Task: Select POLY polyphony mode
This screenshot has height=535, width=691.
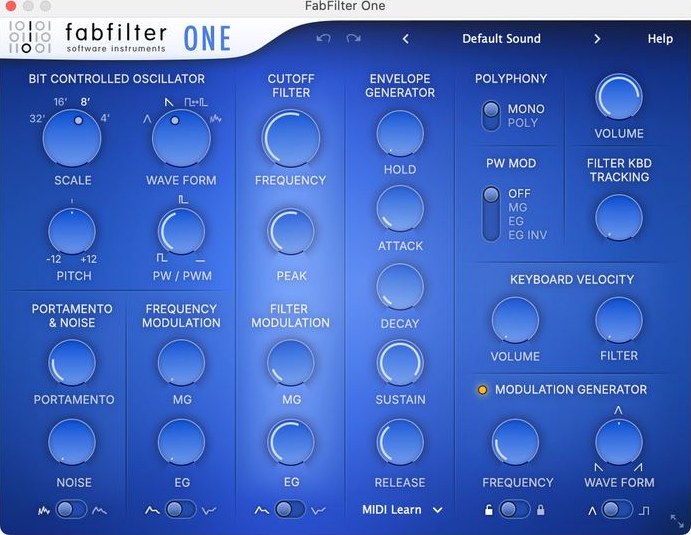Action: (x=523, y=123)
